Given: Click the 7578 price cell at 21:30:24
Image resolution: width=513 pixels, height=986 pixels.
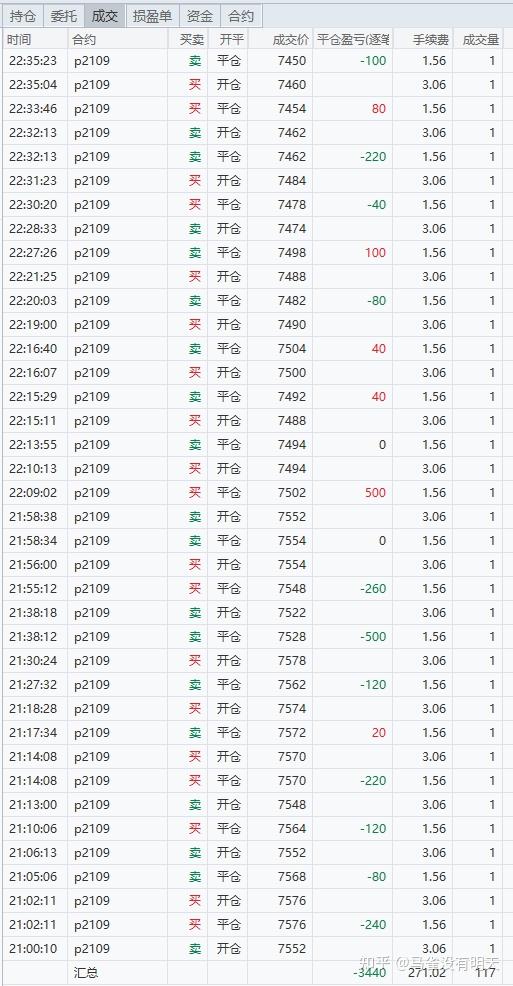Looking at the screenshot, I should click(x=280, y=660).
